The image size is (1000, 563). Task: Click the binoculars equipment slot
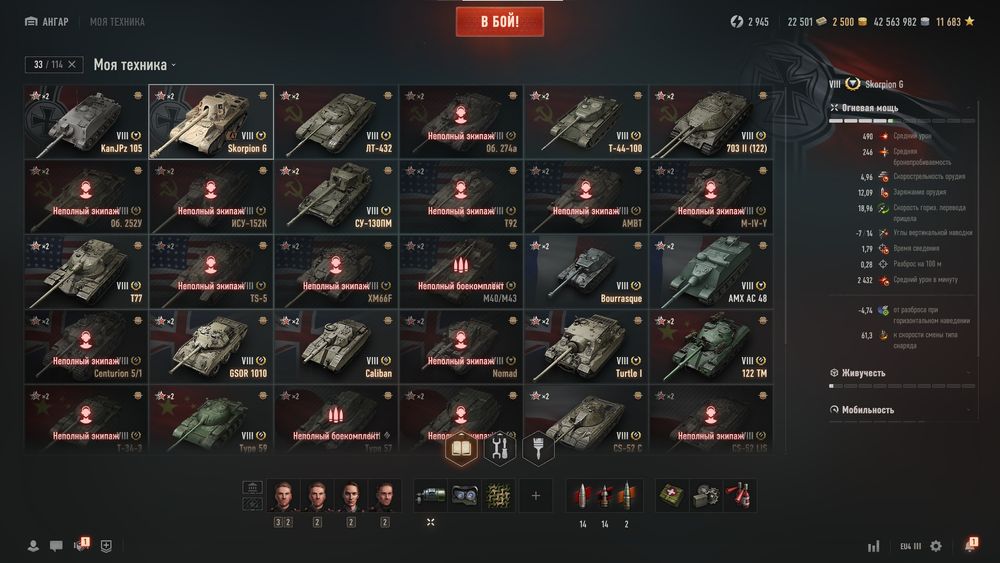[465, 495]
